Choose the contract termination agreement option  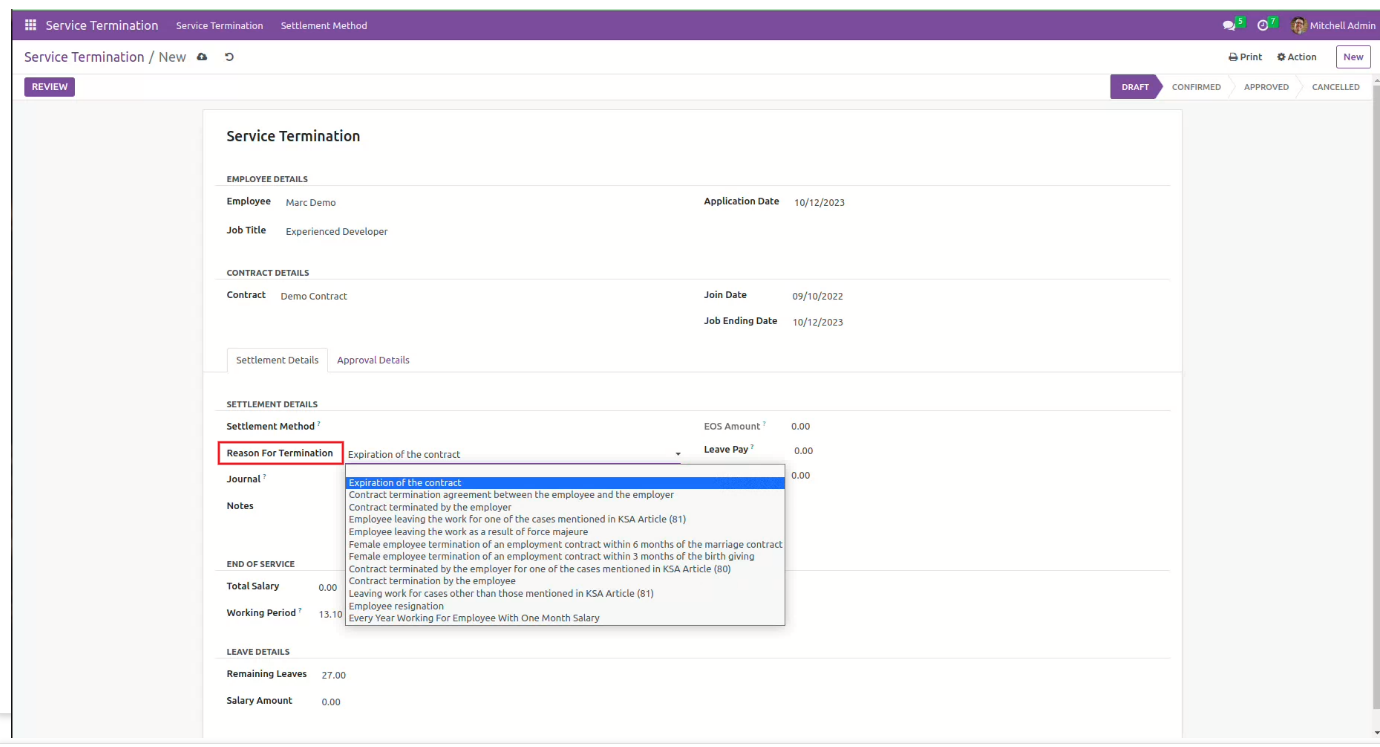pyautogui.click(x=565, y=495)
